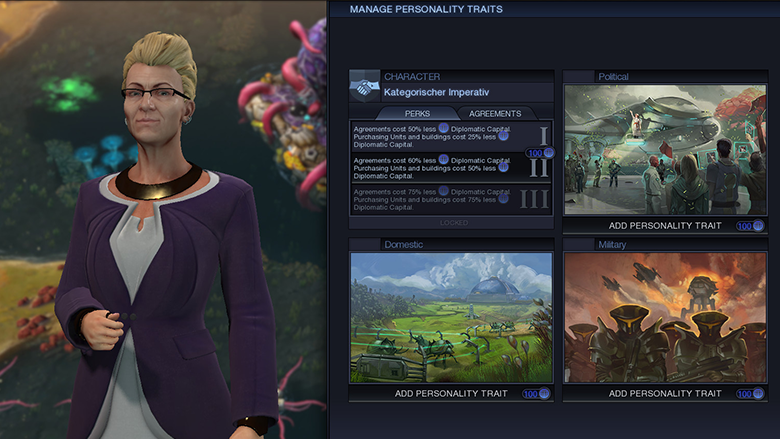
Task: Click the Roman numeral I perk icon
Action: (x=543, y=136)
